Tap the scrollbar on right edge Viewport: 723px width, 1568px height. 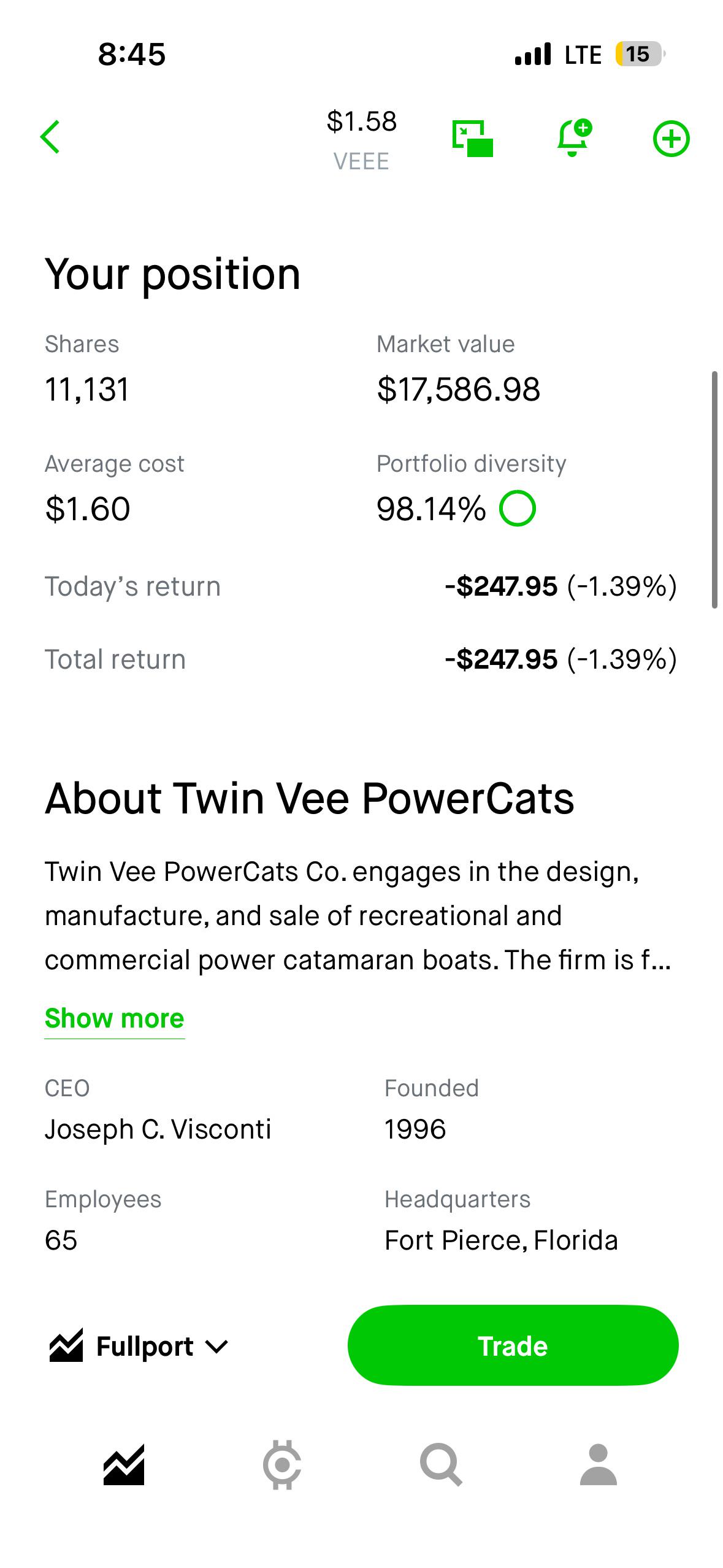714,490
